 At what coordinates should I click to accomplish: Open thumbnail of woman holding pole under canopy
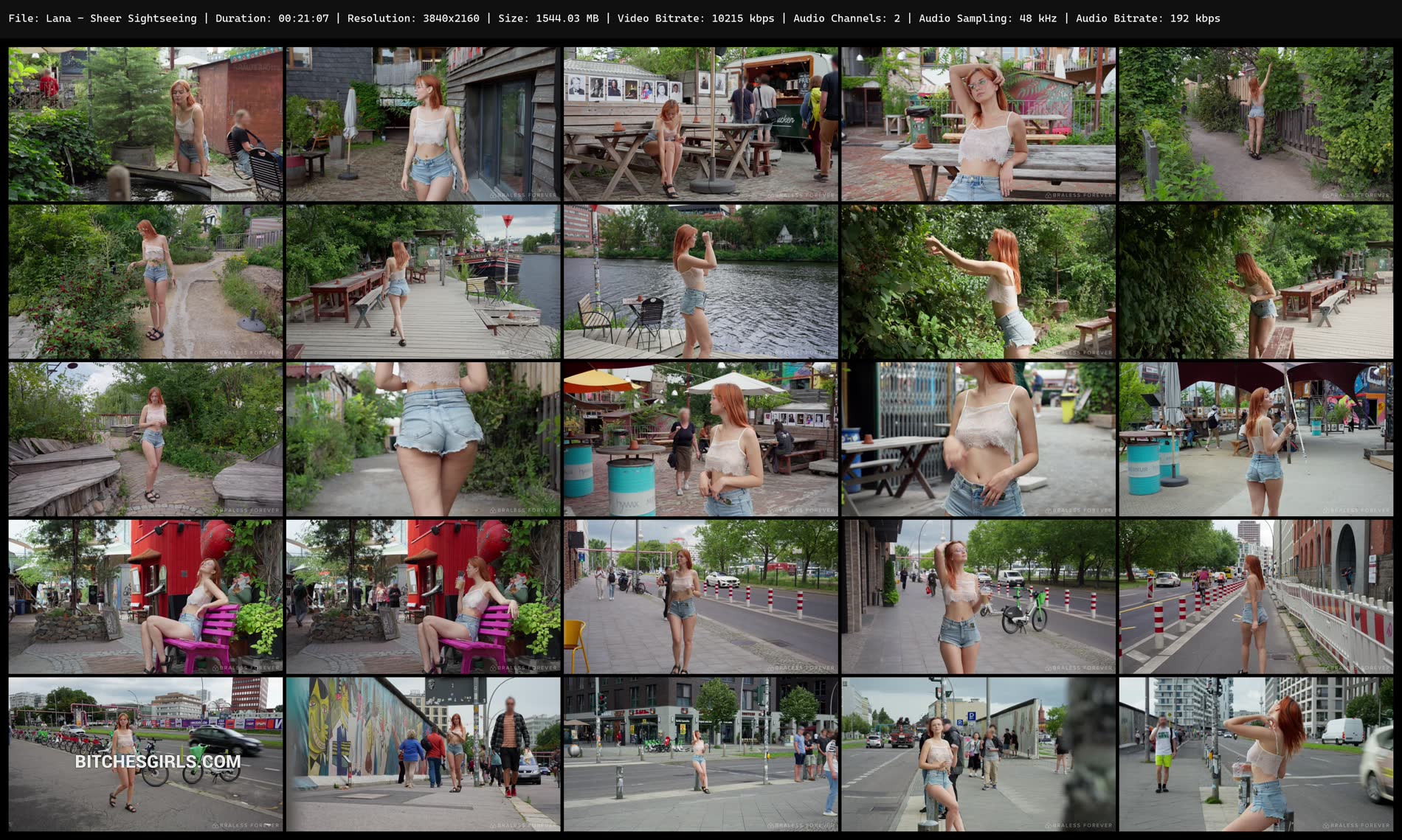1256,439
